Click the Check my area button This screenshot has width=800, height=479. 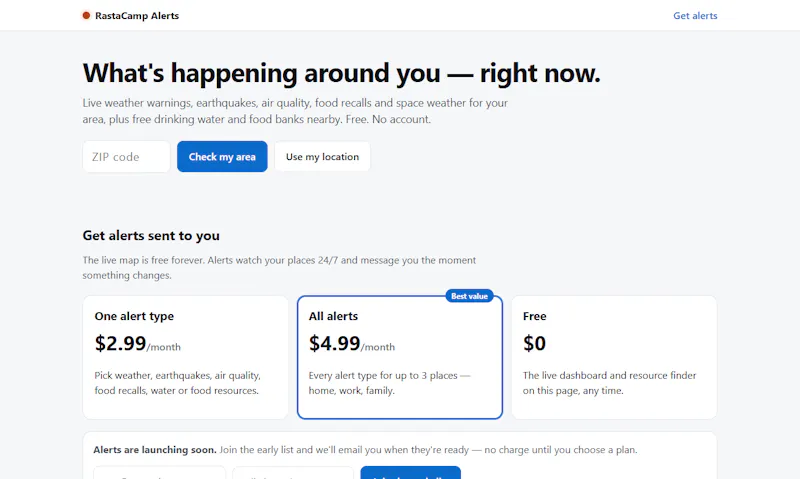coord(222,157)
